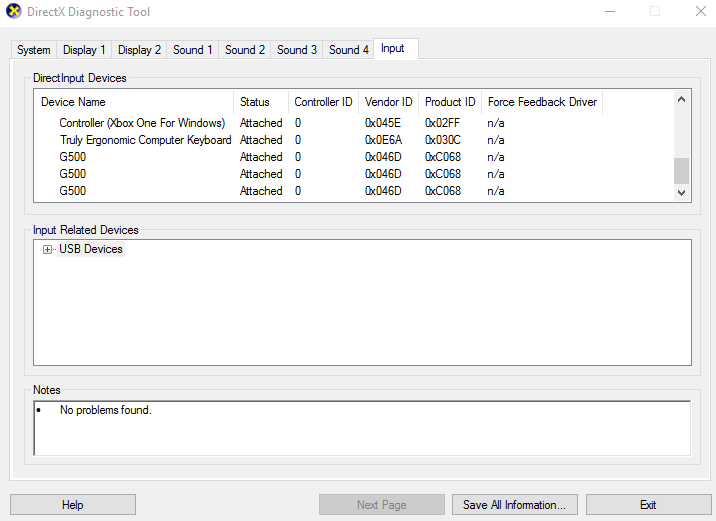Screen dimensions: 716x521
Task: Select Controller (Xbox One For Windows) row
Action: click(354, 123)
